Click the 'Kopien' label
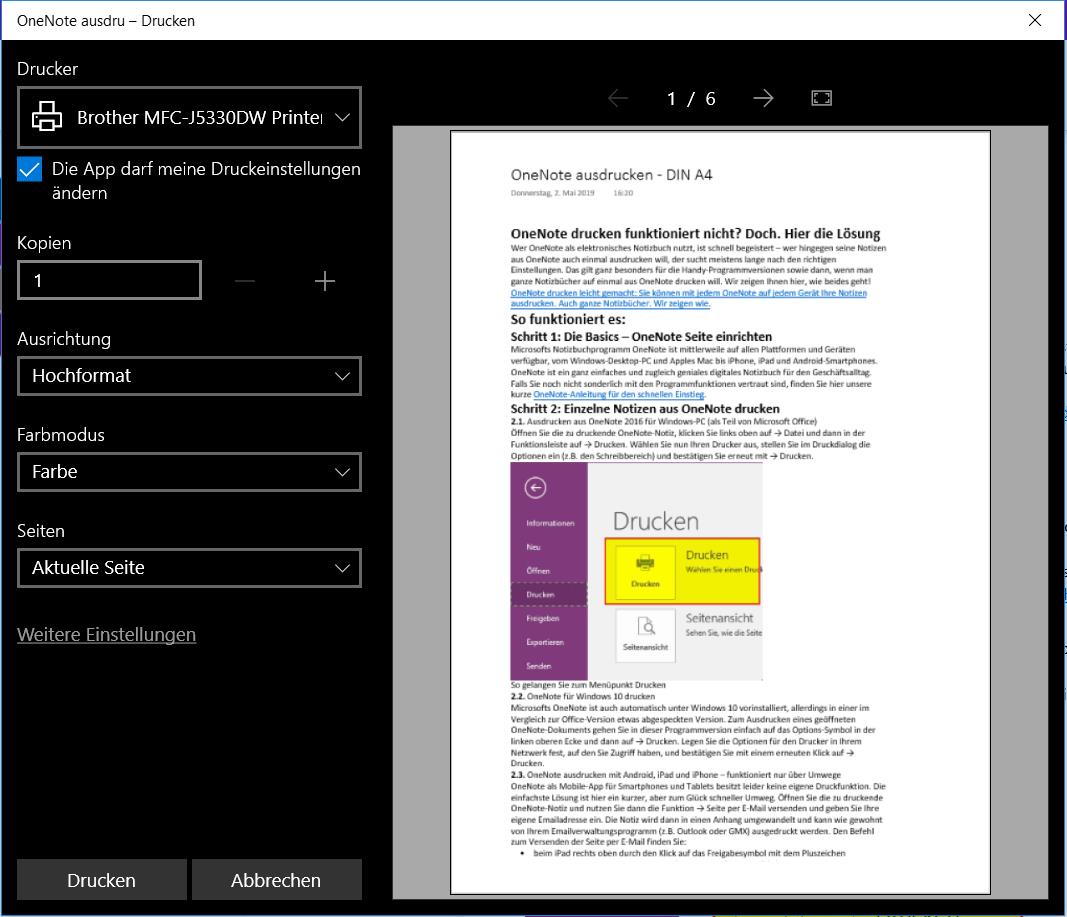1067x917 pixels. [44, 243]
